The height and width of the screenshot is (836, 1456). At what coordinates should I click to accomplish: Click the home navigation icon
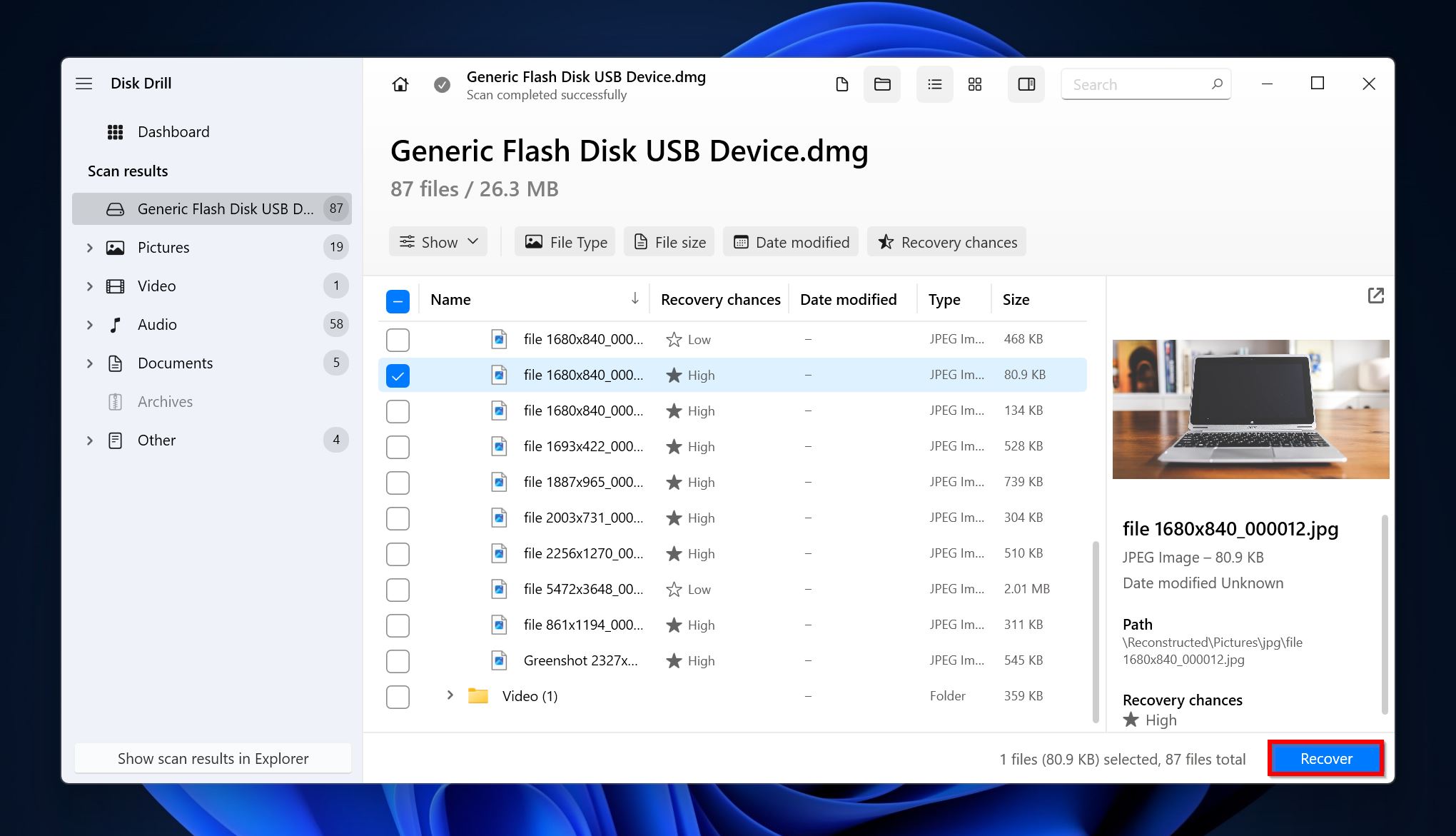(x=400, y=83)
